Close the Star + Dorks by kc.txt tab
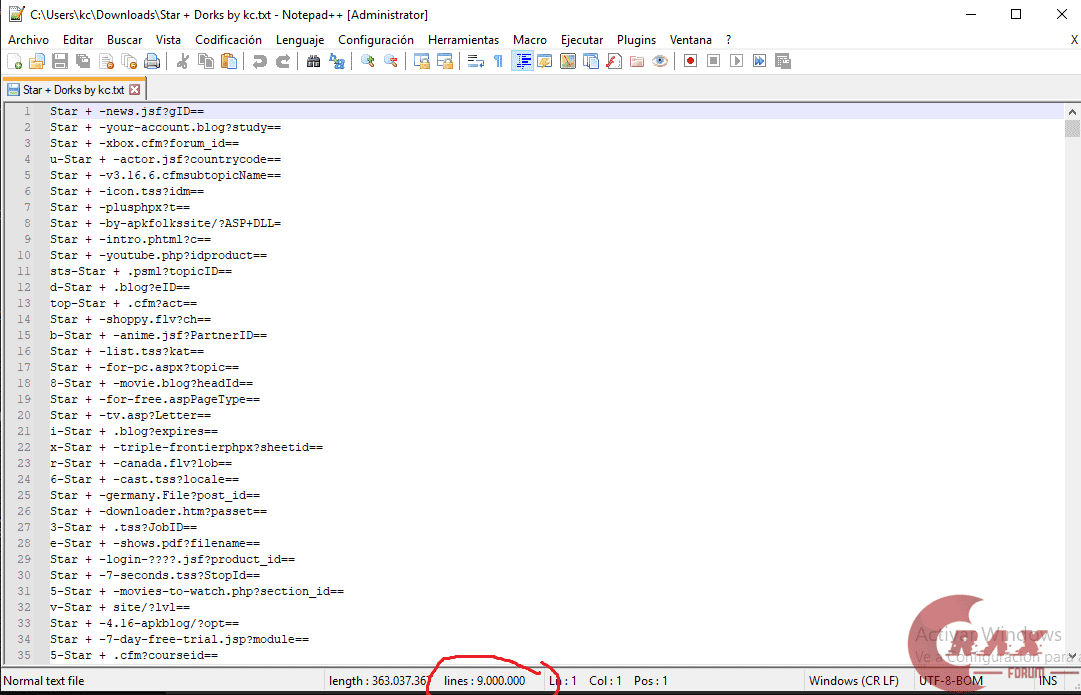 134,90
